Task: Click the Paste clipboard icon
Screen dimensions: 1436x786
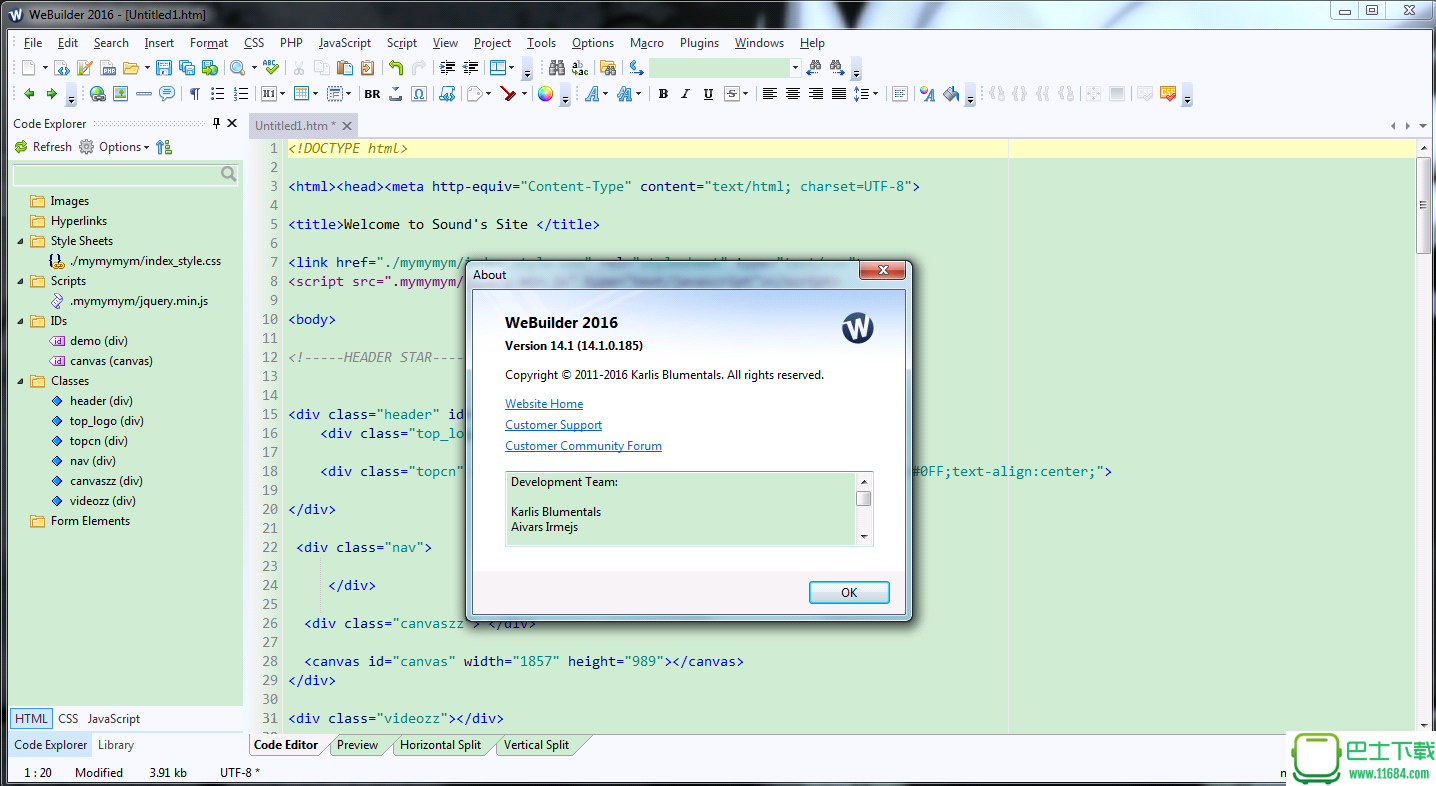Action: [344, 68]
